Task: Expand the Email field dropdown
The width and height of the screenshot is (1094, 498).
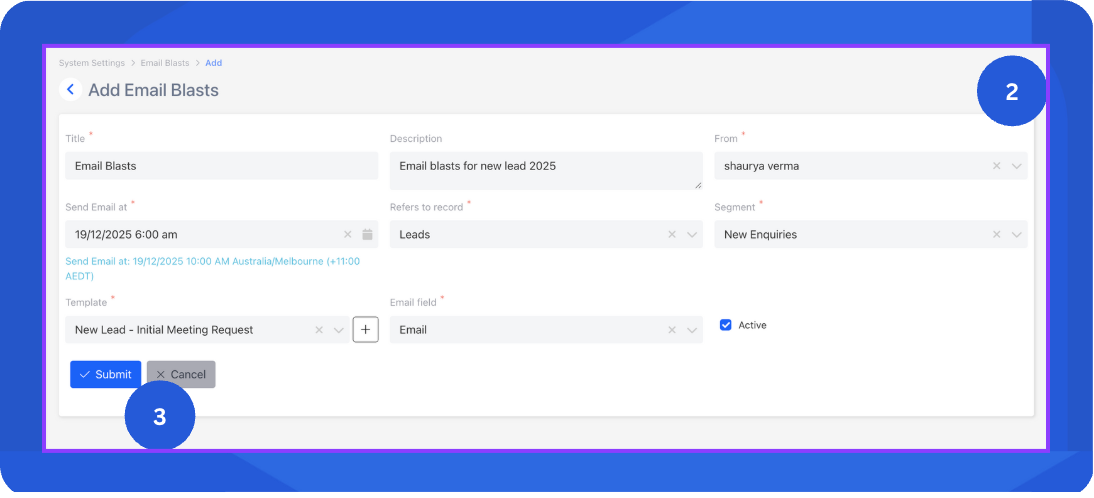Action: tap(691, 330)
